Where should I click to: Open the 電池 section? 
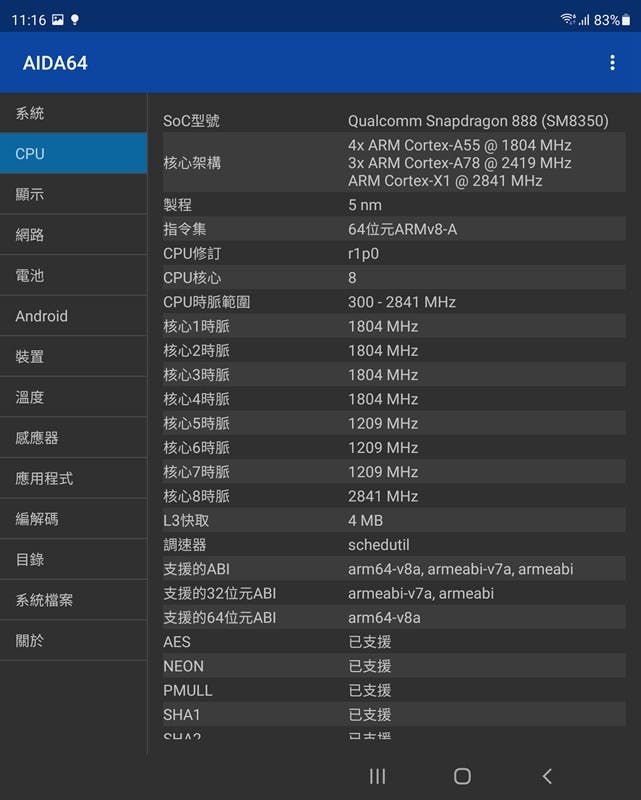(73, 275)
